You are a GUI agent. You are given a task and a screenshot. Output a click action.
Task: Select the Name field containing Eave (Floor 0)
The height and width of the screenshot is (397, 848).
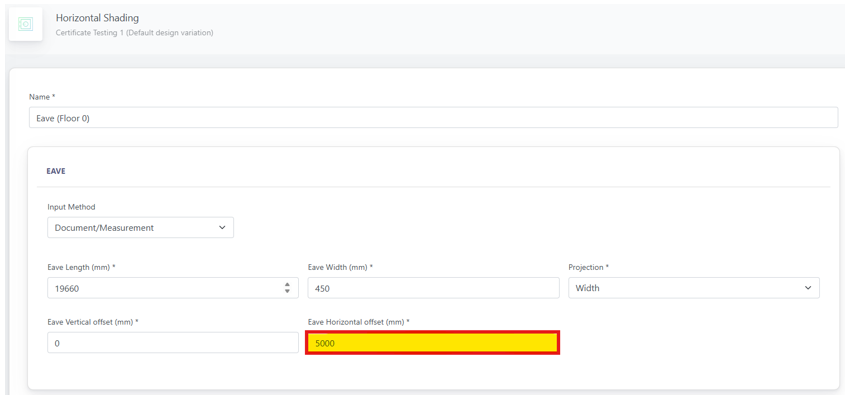click(434, 117)
